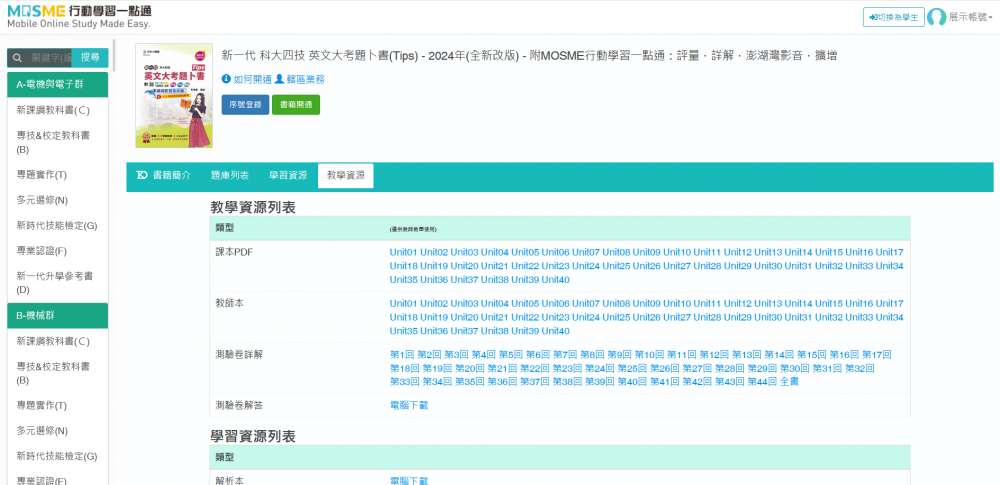The width and height of the screenshot is (1000, 485).
Task: Click 電腦下載 link for 測驗卷解答
Action: (408, 405)
